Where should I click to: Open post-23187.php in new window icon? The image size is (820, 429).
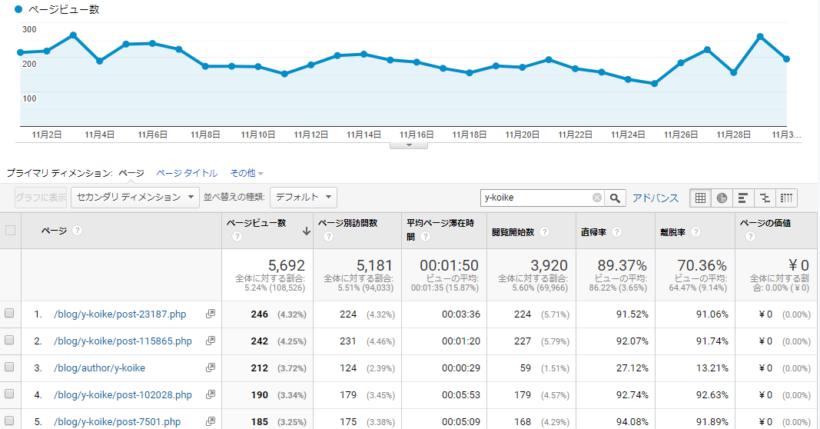(210, 314)
